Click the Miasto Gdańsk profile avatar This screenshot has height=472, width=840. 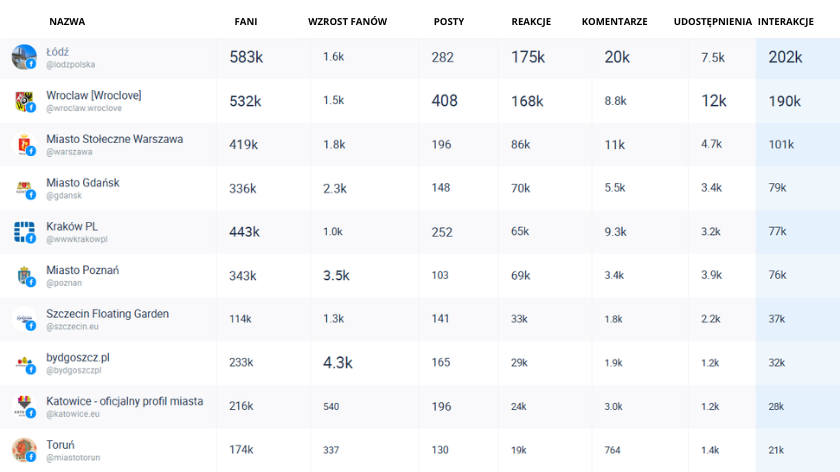(x=24, y=188)
